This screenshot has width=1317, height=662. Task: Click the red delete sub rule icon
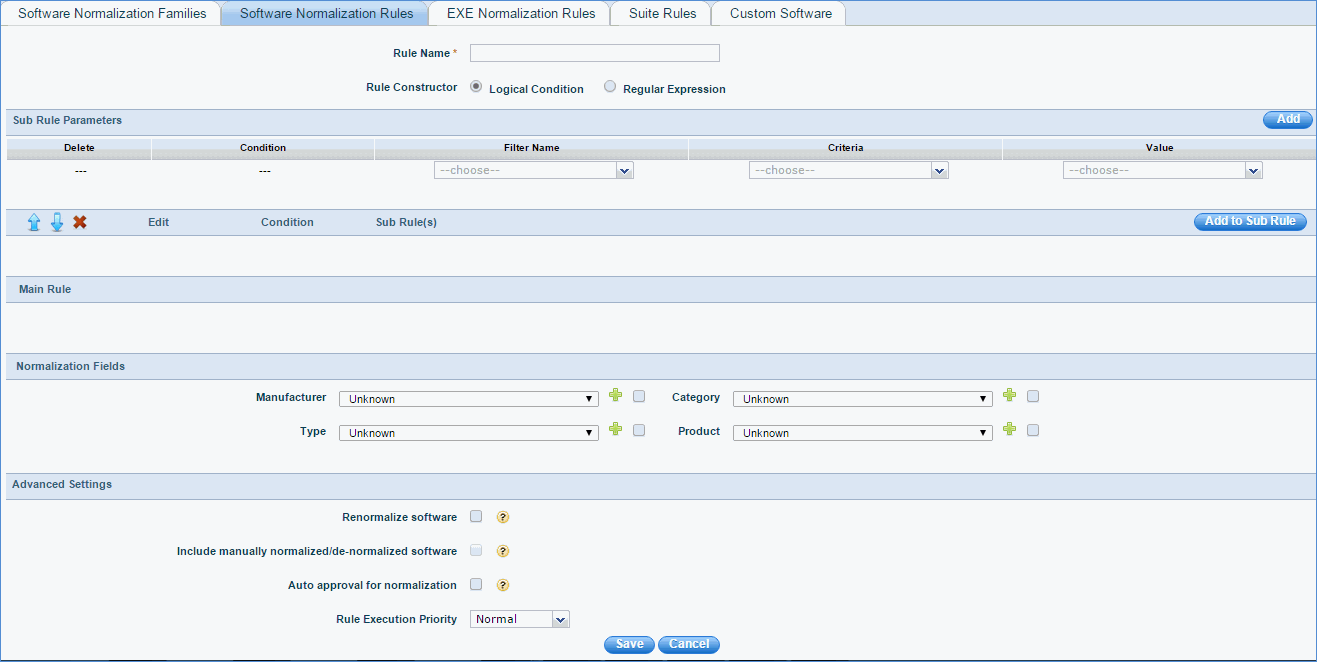coord(80,222)
